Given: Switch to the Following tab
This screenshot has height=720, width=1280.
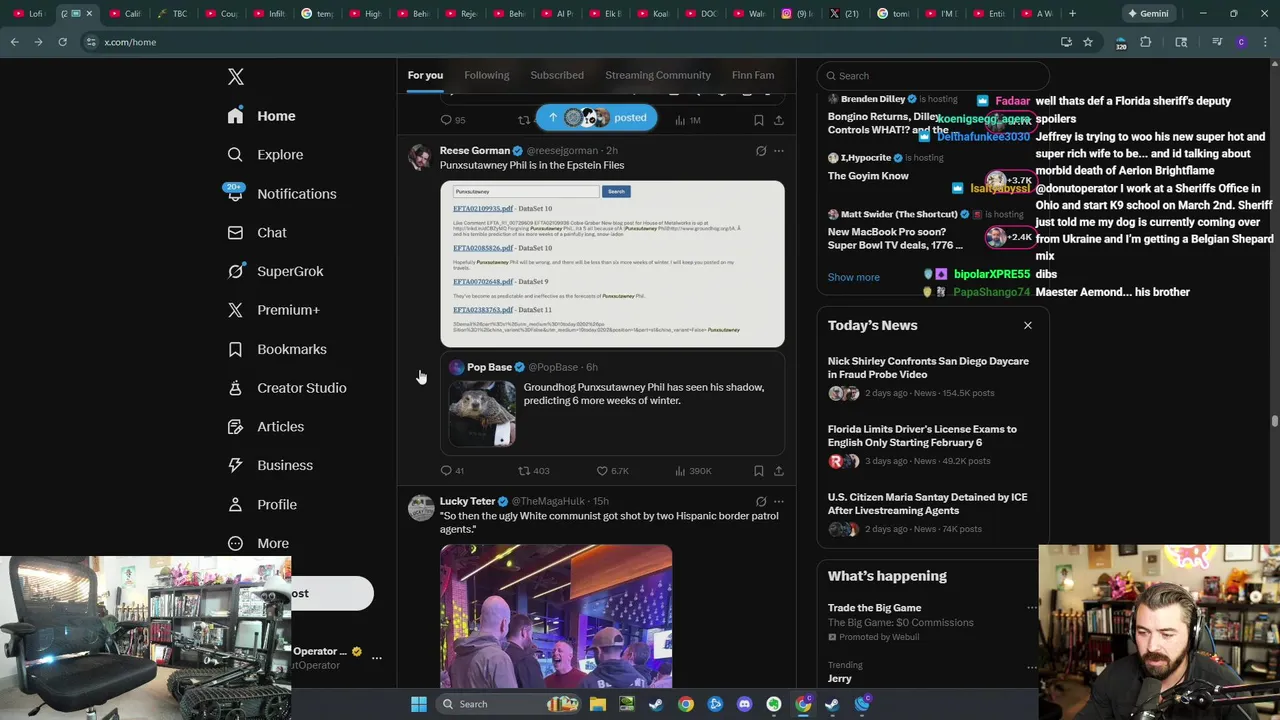Looking at the screenshot, I should (x=486, y=75).
